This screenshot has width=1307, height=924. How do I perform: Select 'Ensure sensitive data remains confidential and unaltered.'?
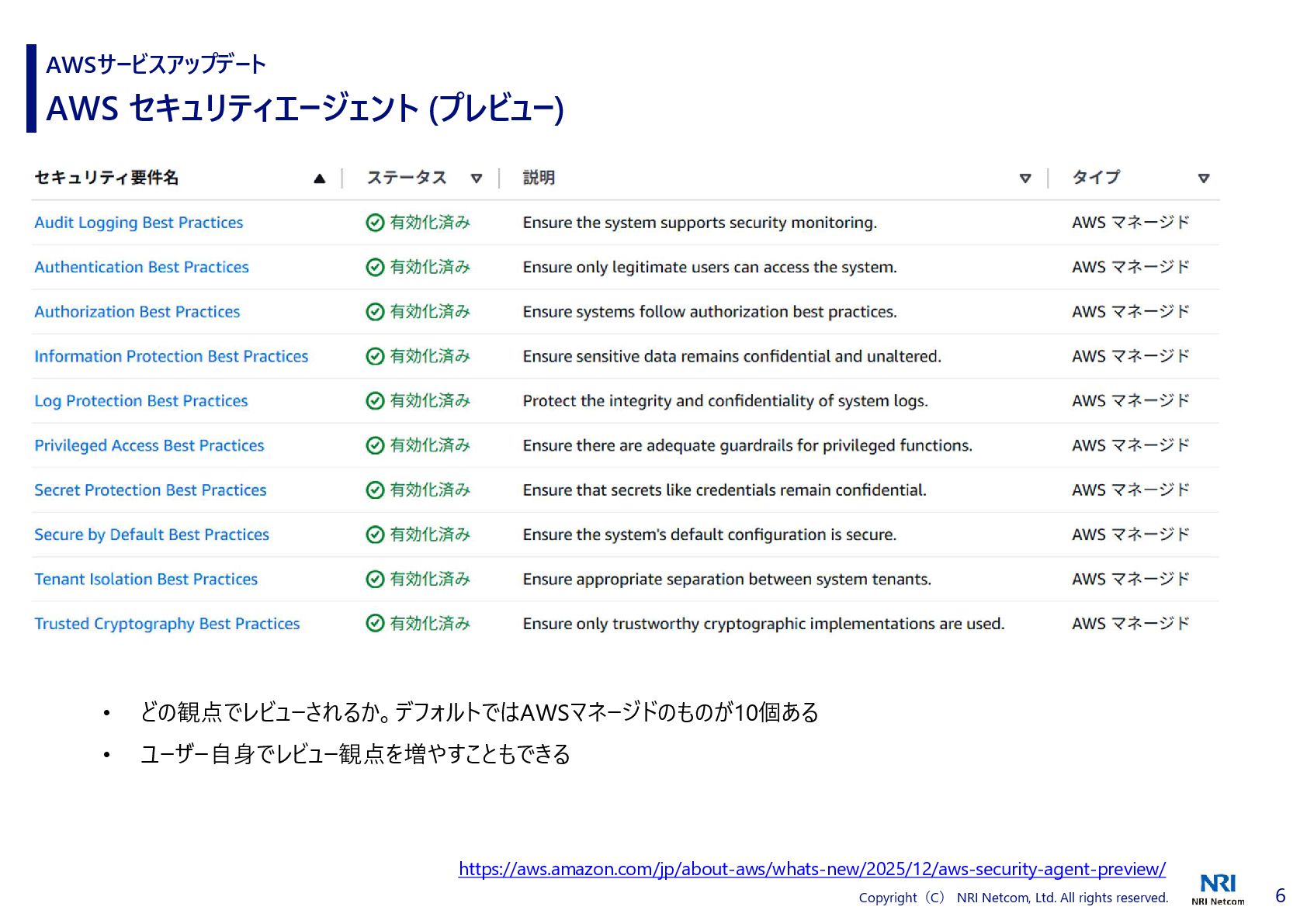(732, 356)
